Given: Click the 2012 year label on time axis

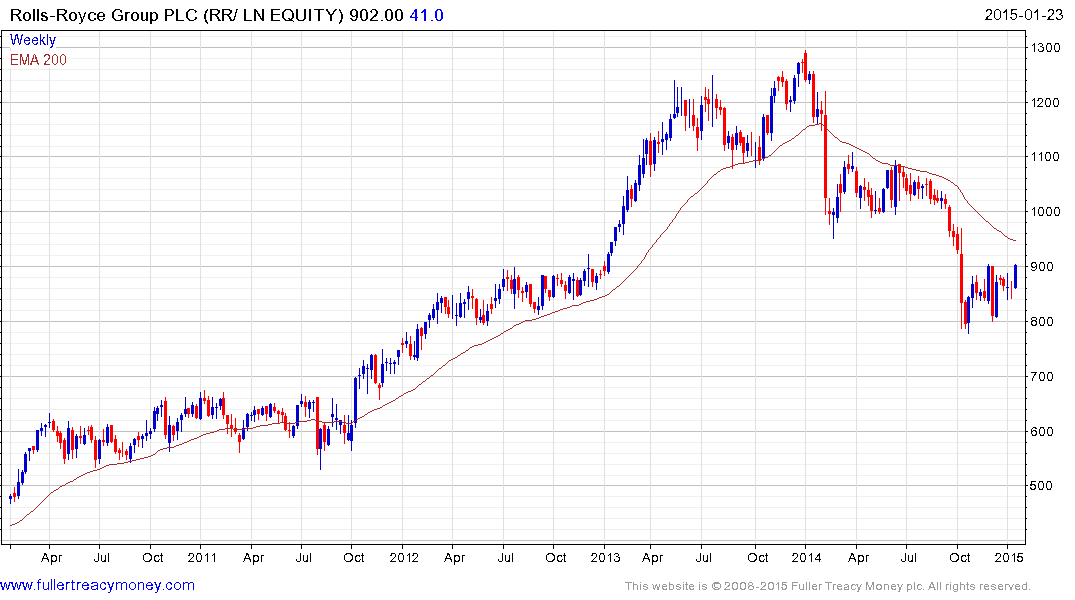Looking at the screenshot, I should coord(404,557).
